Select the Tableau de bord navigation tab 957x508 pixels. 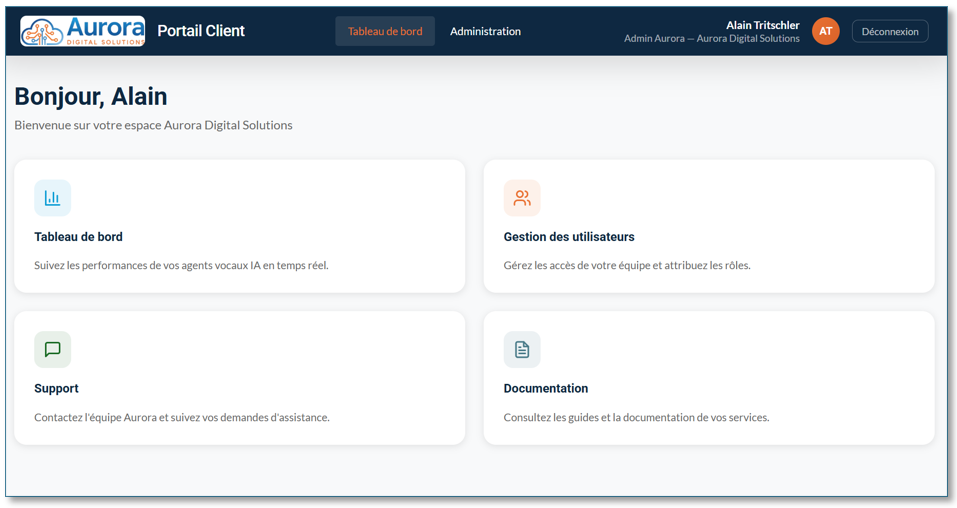coord(385,31)
